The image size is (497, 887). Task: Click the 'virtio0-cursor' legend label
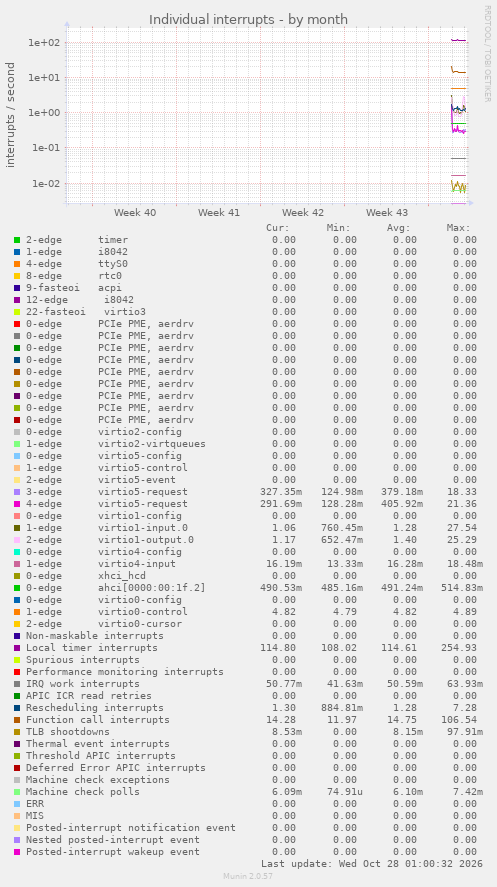(x=140, y=624)
